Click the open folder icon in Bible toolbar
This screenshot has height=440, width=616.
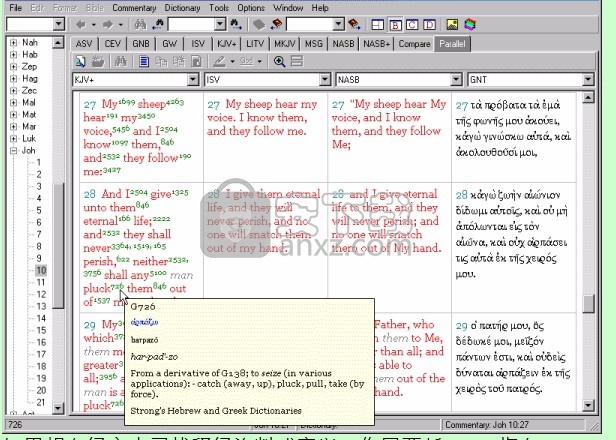97,61
